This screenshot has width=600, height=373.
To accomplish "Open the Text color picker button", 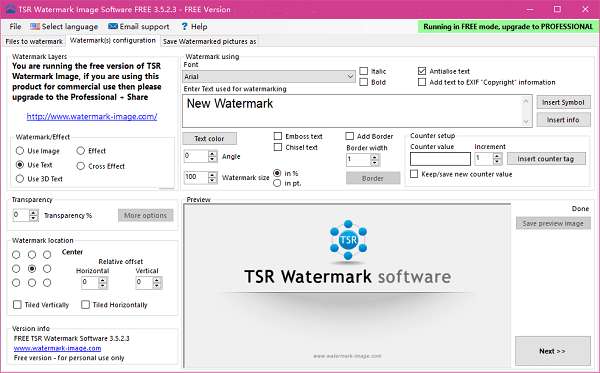I will [x=209, y=138].
